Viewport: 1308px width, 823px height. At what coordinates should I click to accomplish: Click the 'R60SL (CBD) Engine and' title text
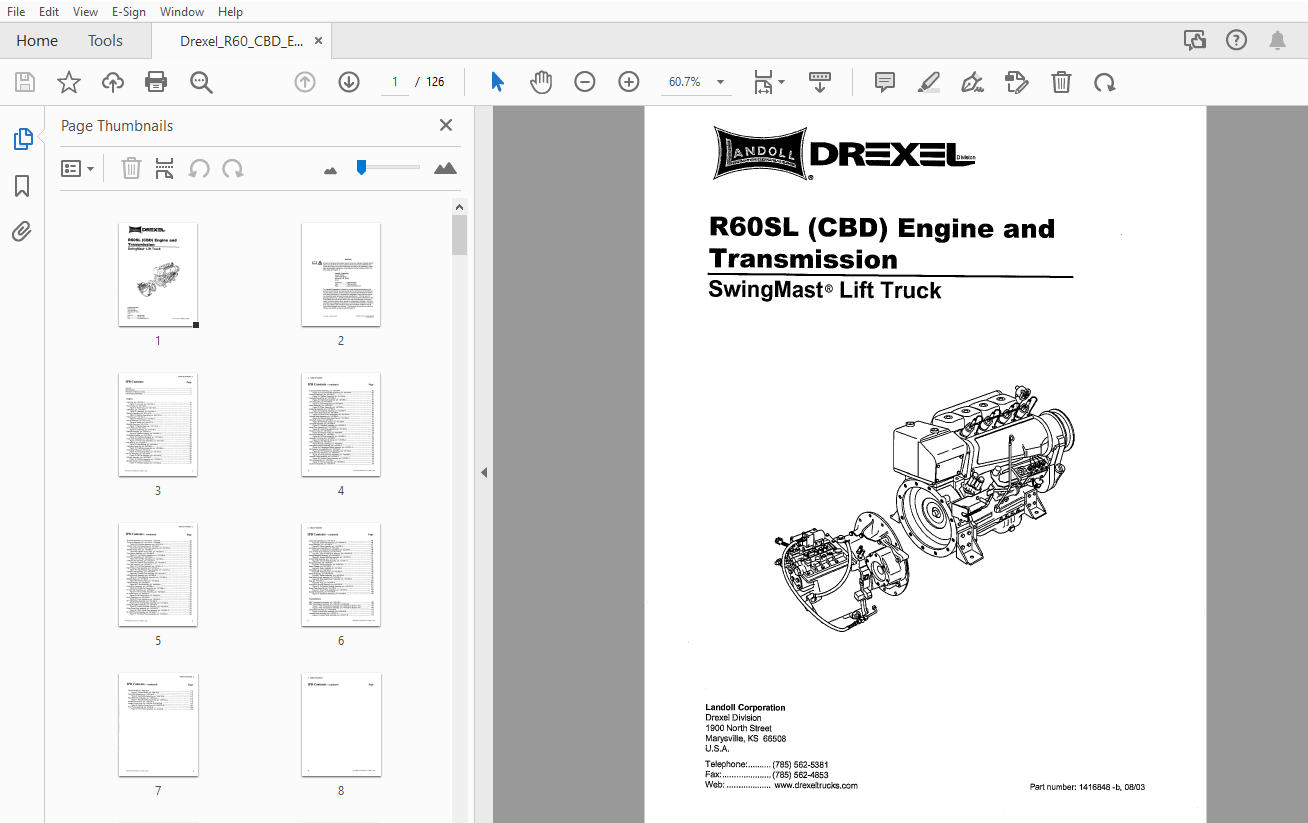click(882, 228)
